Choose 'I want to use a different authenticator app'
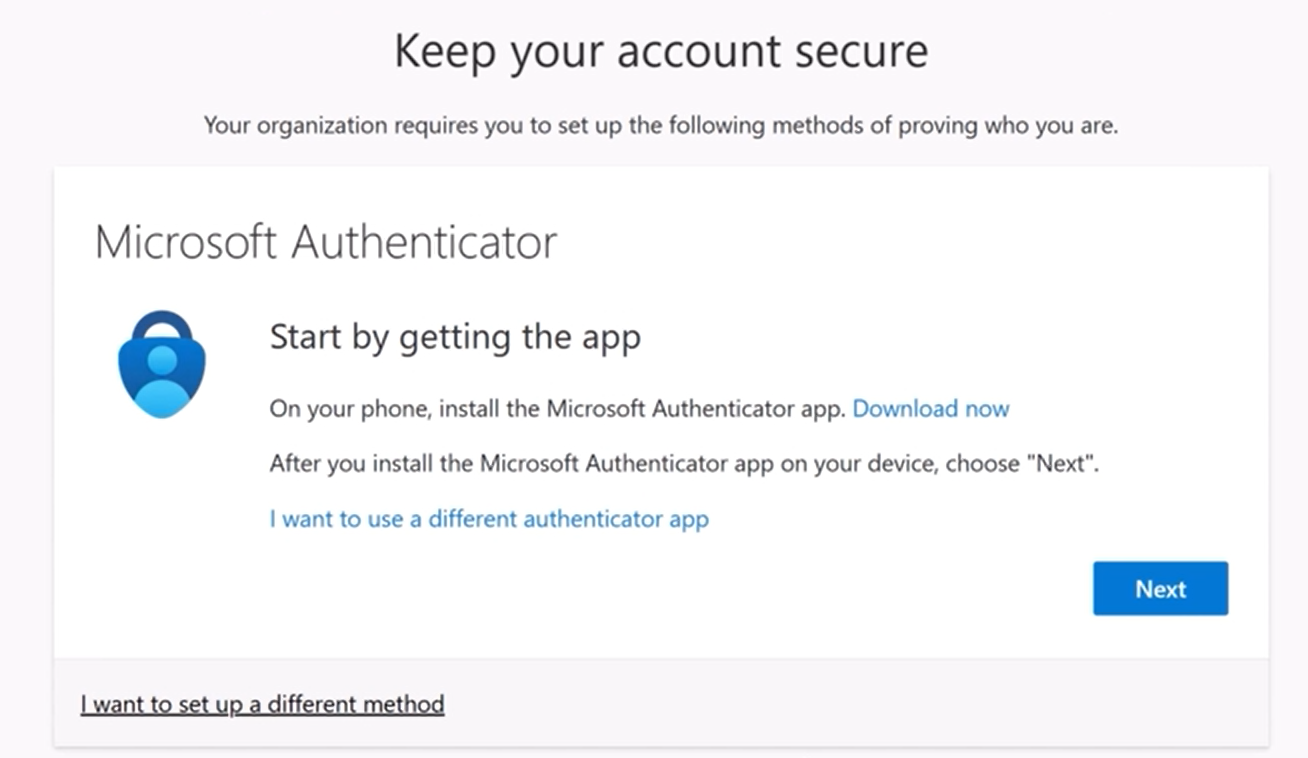 (489, 519)
